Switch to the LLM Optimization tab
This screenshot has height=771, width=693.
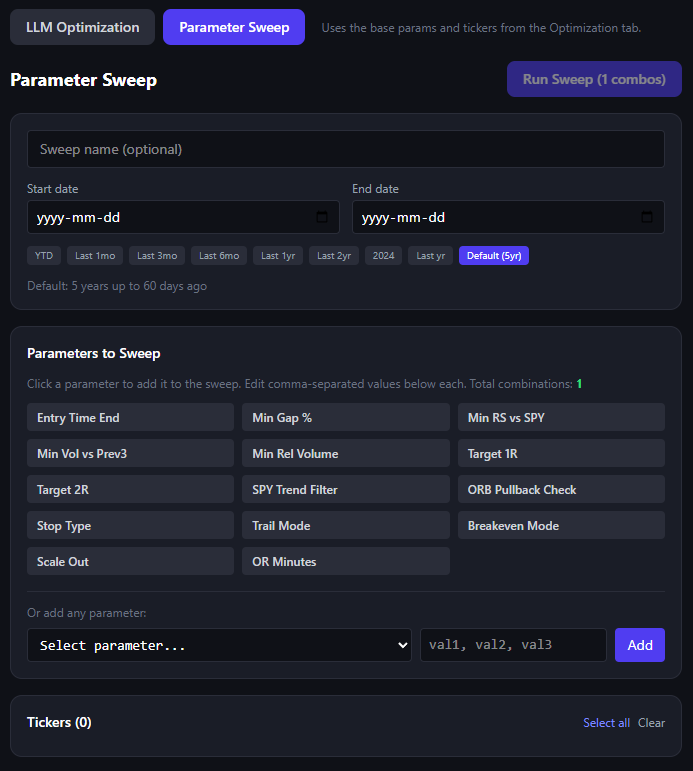point(82,27)
